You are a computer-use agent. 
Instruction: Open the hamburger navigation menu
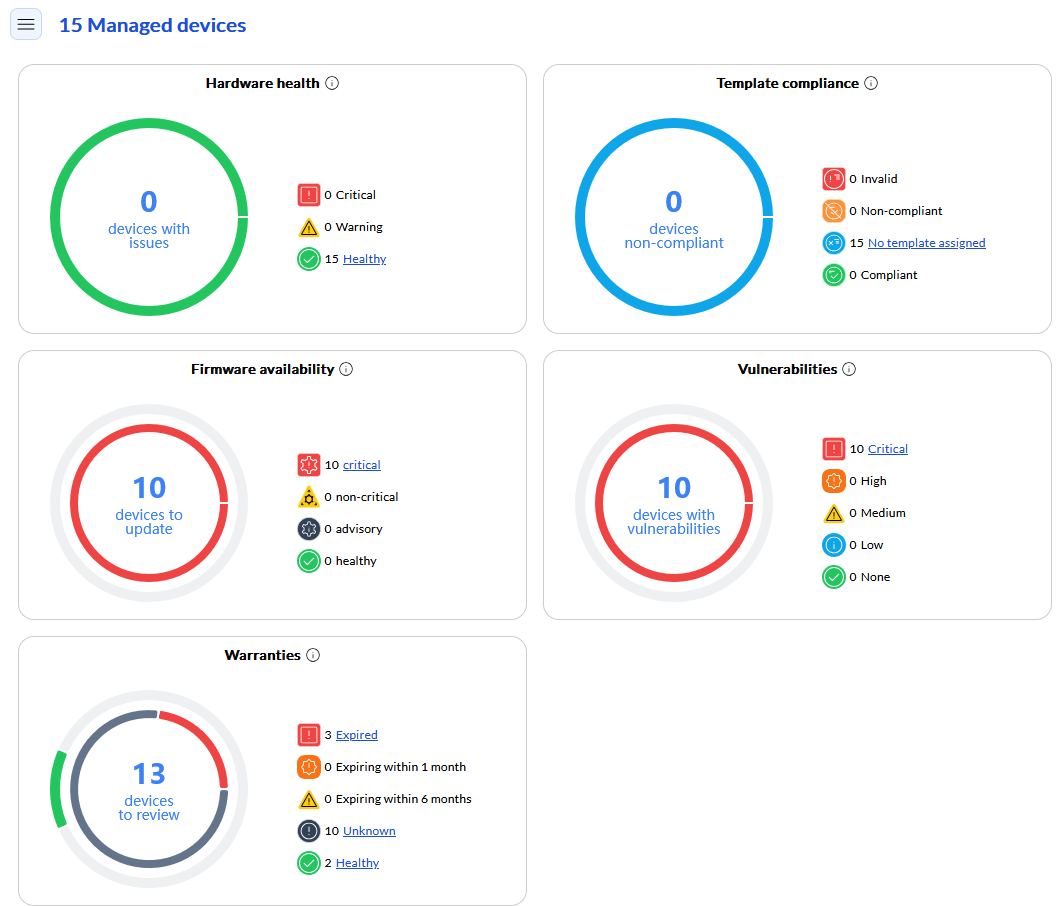click(26, 24)
